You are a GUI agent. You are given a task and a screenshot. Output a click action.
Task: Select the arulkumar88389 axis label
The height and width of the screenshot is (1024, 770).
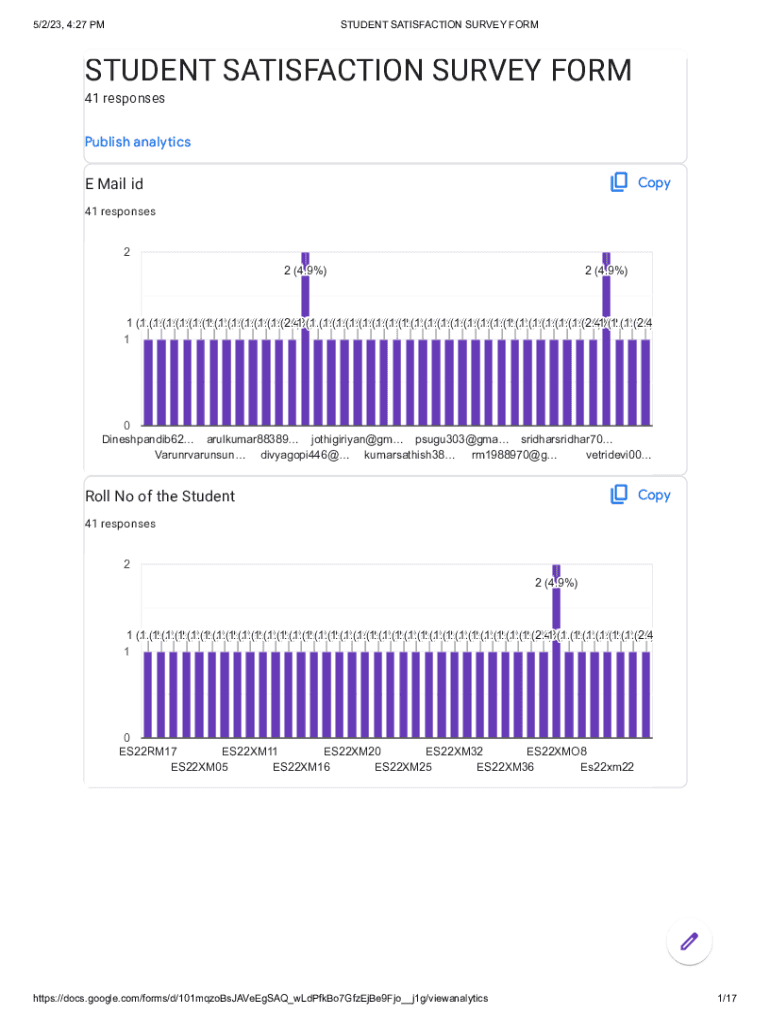[x=252, y=439]
